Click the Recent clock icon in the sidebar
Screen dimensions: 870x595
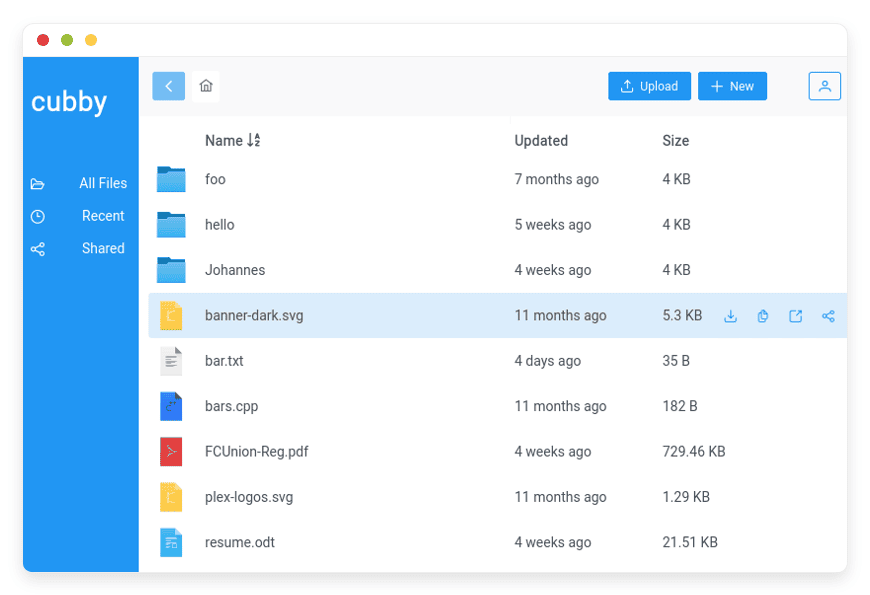(38, 216)
